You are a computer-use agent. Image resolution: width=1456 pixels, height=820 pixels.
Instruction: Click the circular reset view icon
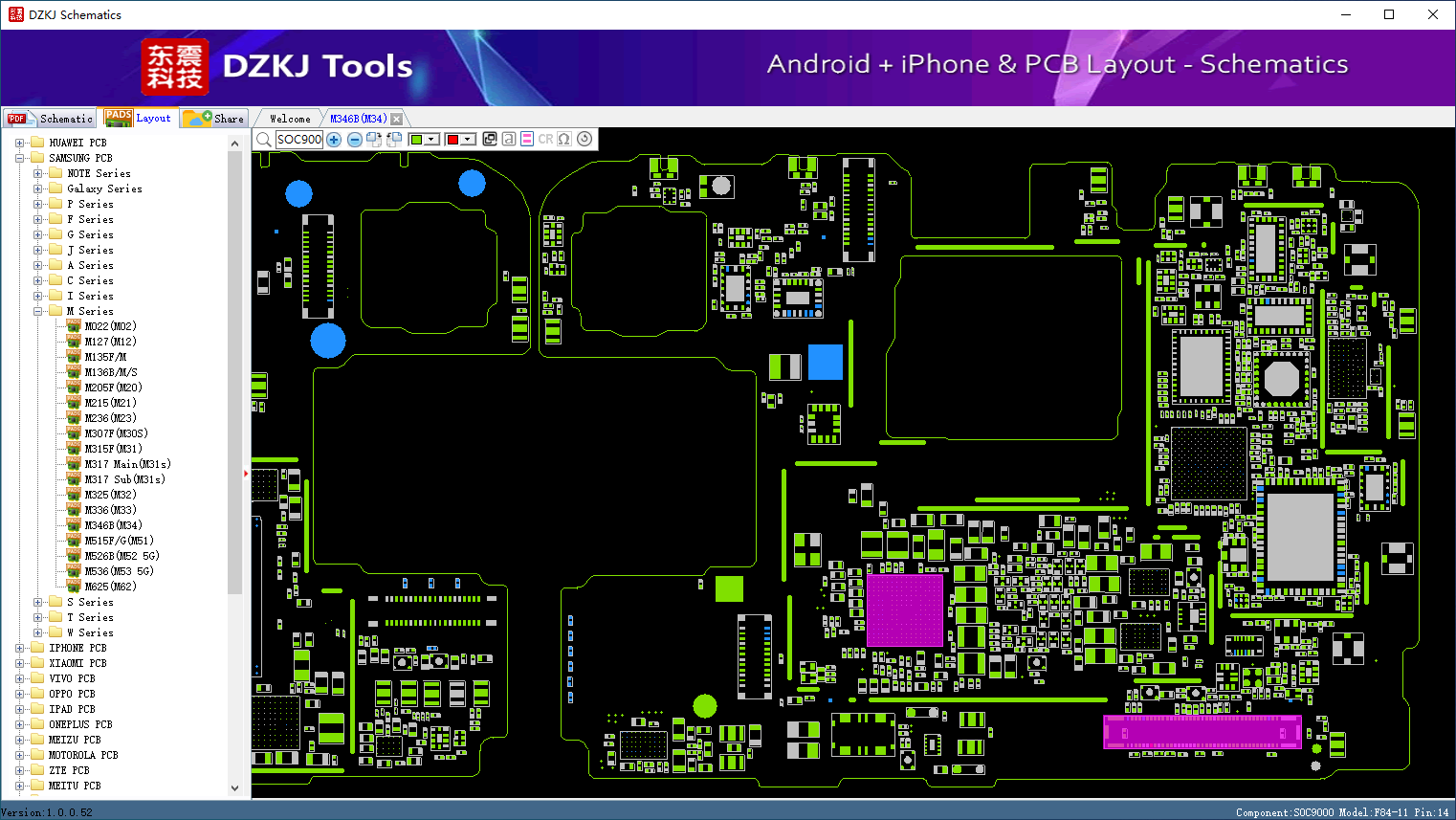tap(585, 139)
